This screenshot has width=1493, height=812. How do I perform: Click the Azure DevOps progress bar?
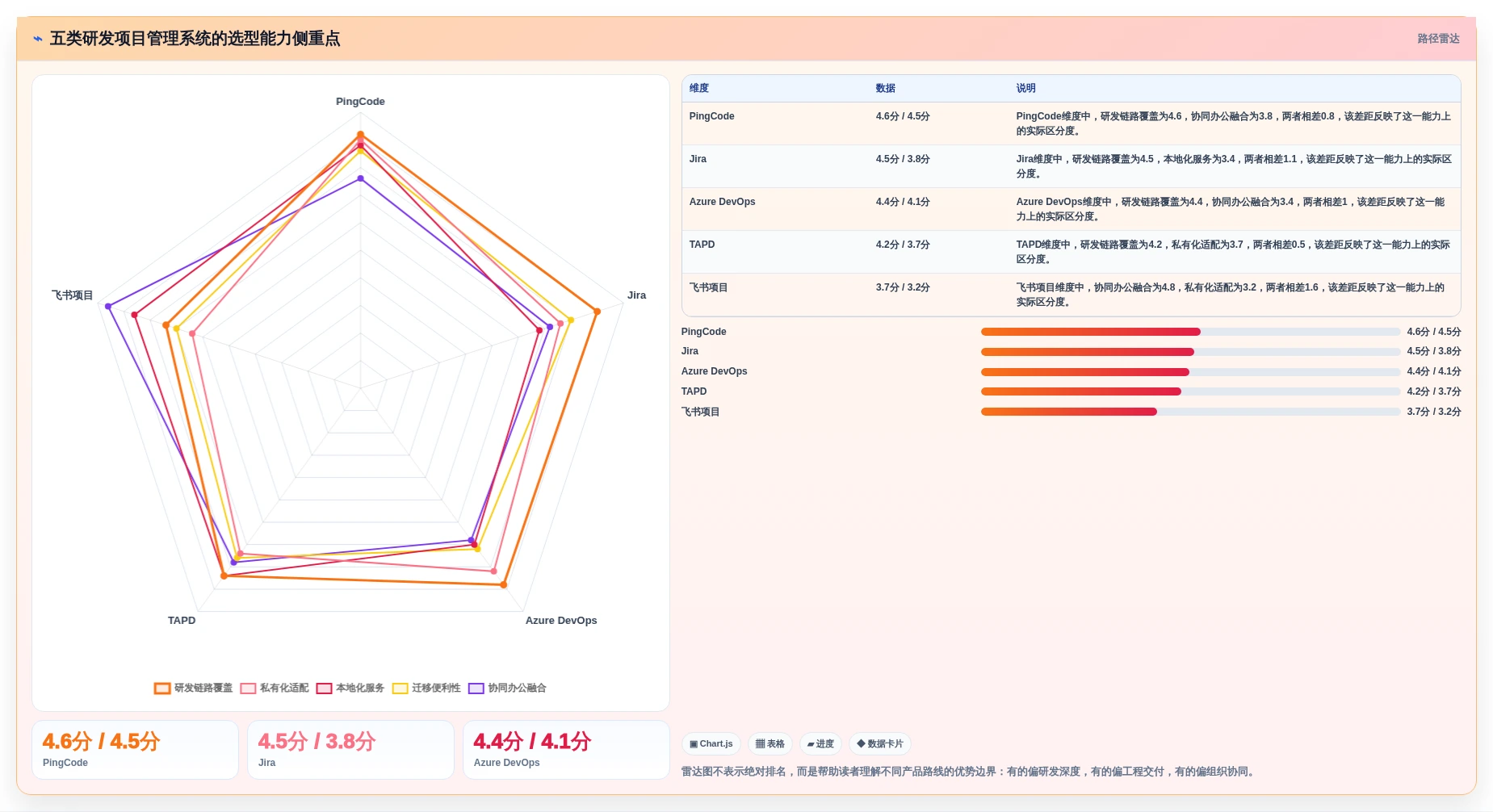click(x=1190, y=372)
